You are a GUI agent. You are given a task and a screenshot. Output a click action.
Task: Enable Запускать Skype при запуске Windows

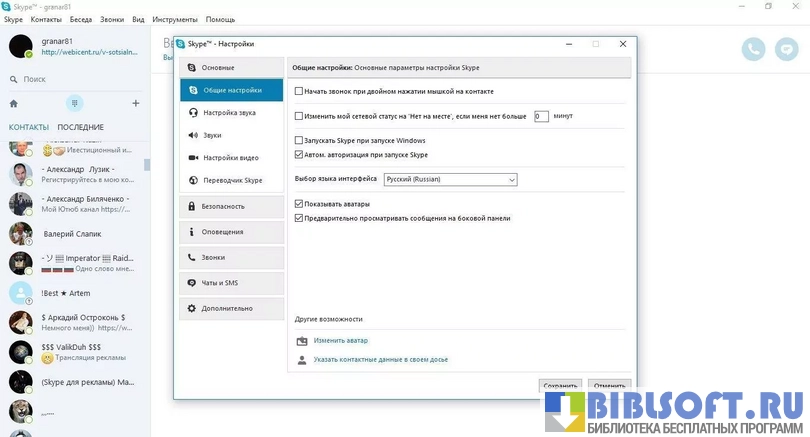pyautogui.click(x=299, y=141)
